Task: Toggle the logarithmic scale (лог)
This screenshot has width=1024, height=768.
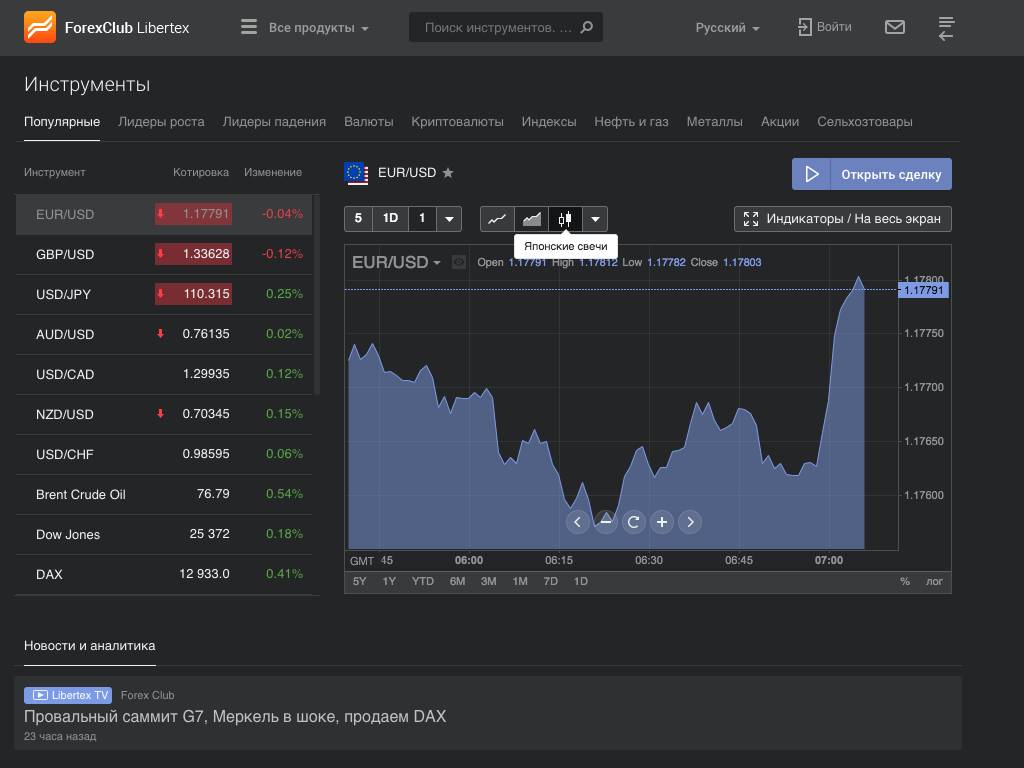Action: (x=934, y=581)
